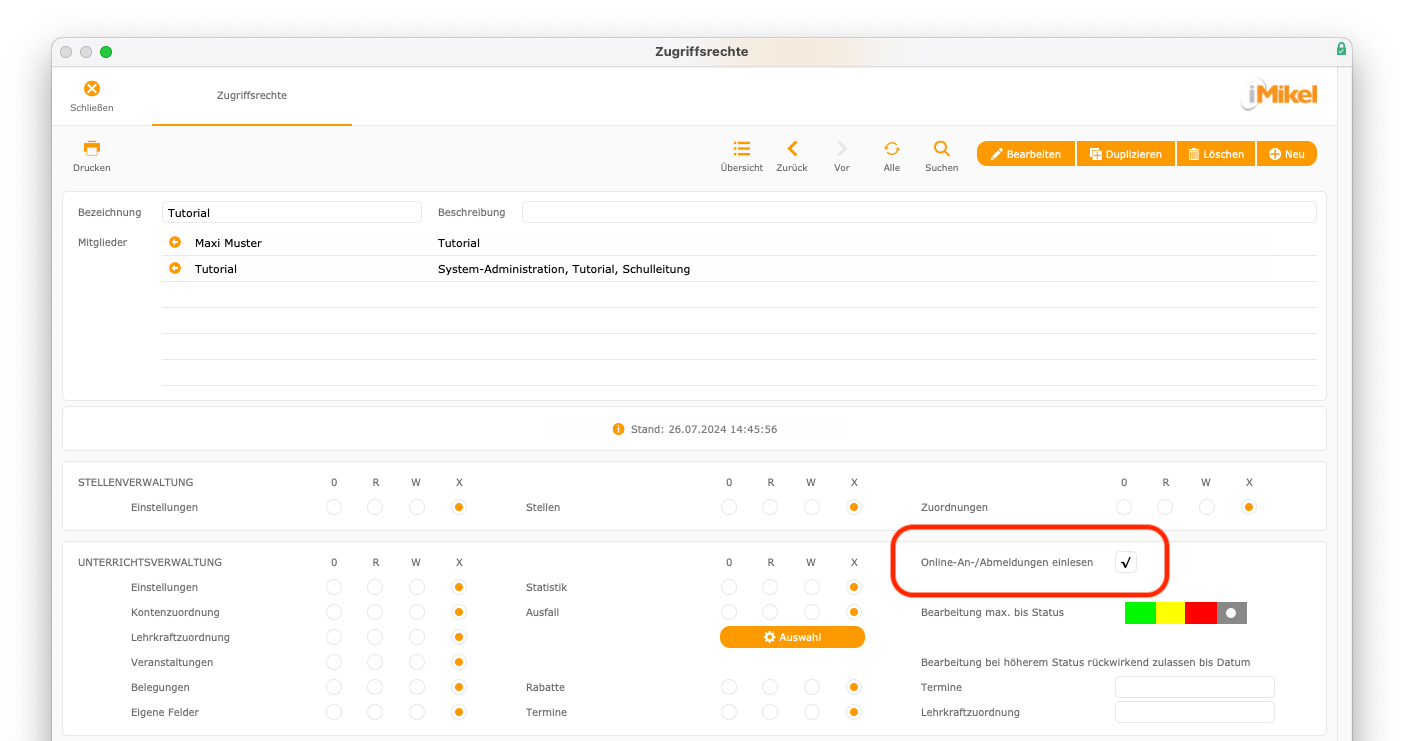Screen dimensions: 1408x741
Task: Pick the yellow status color
Action: coord(1171,612)
